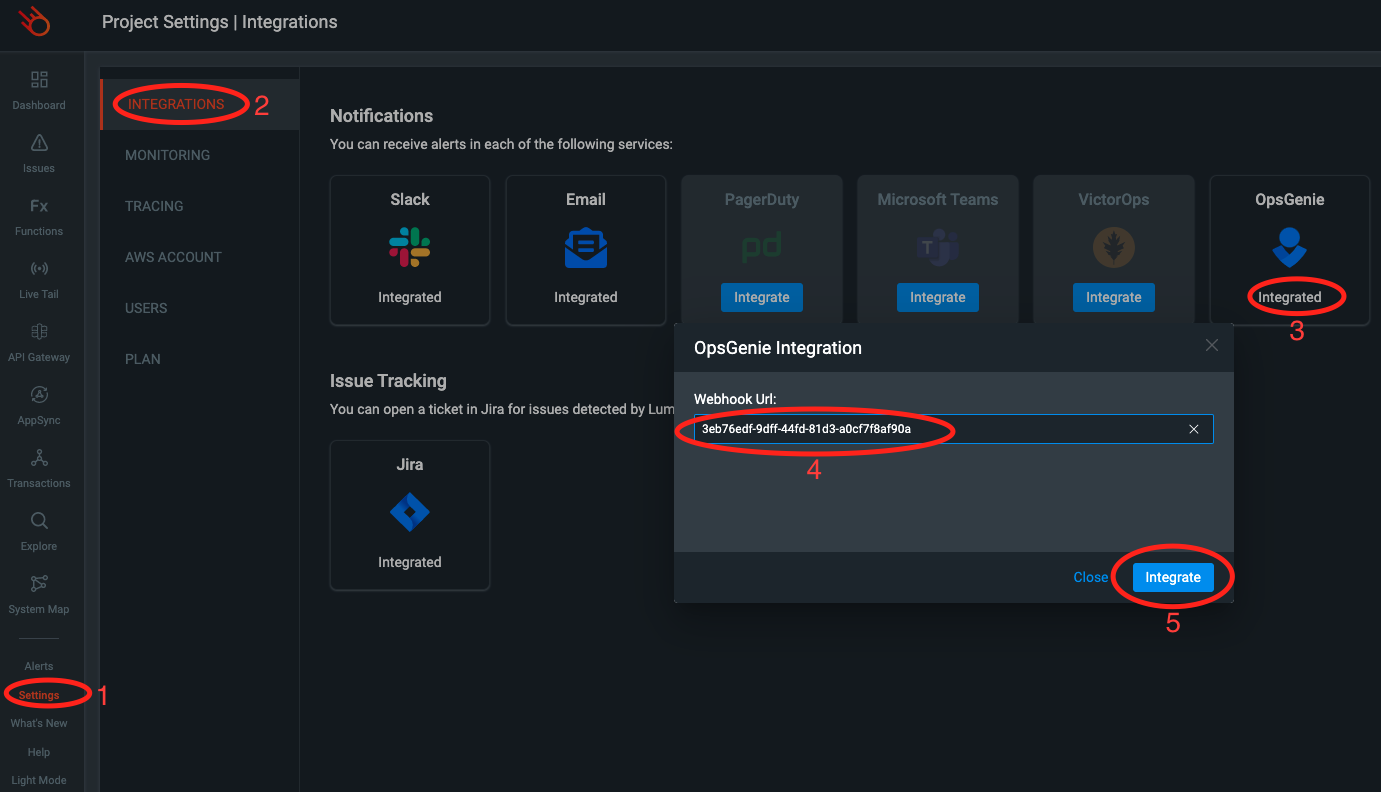
Task: Click Integrate under VictorOps
Action: pos(1114,297)
